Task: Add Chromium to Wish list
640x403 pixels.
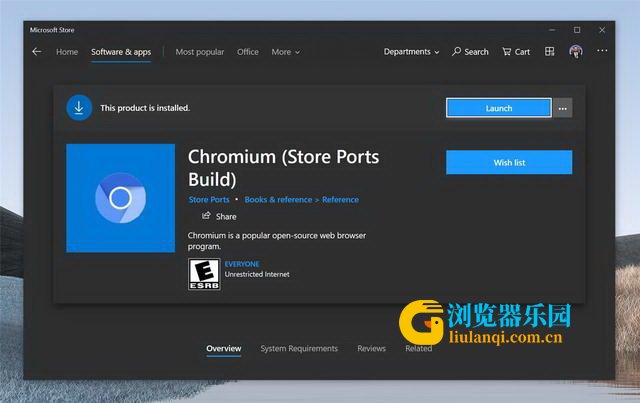Action: tap(509, 163)
